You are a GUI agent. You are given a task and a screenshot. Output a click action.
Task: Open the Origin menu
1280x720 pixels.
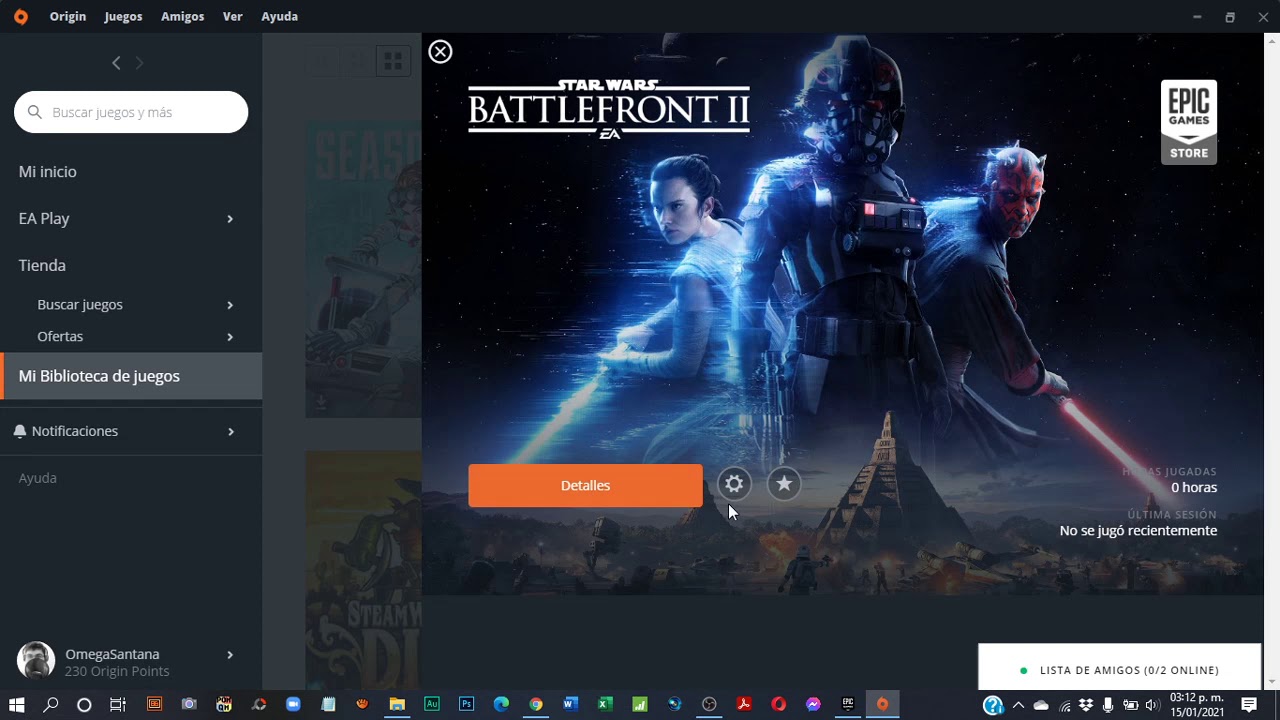tap(68, 16)
